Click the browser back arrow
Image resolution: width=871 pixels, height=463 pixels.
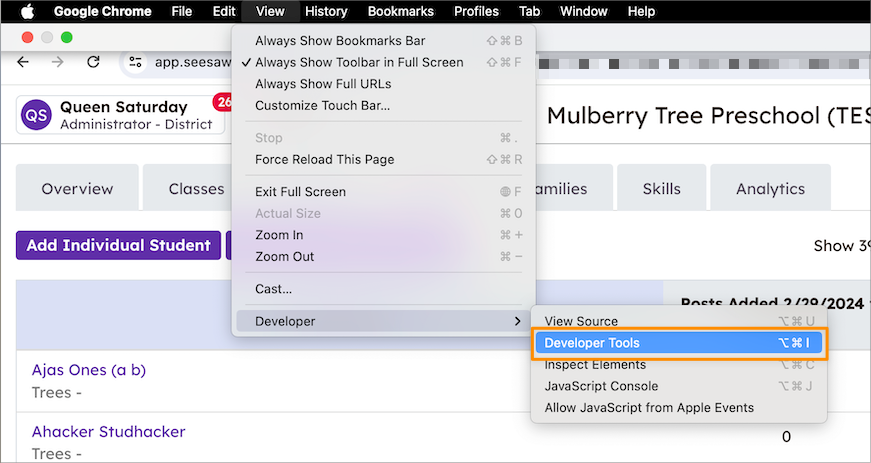pos(23,62)
